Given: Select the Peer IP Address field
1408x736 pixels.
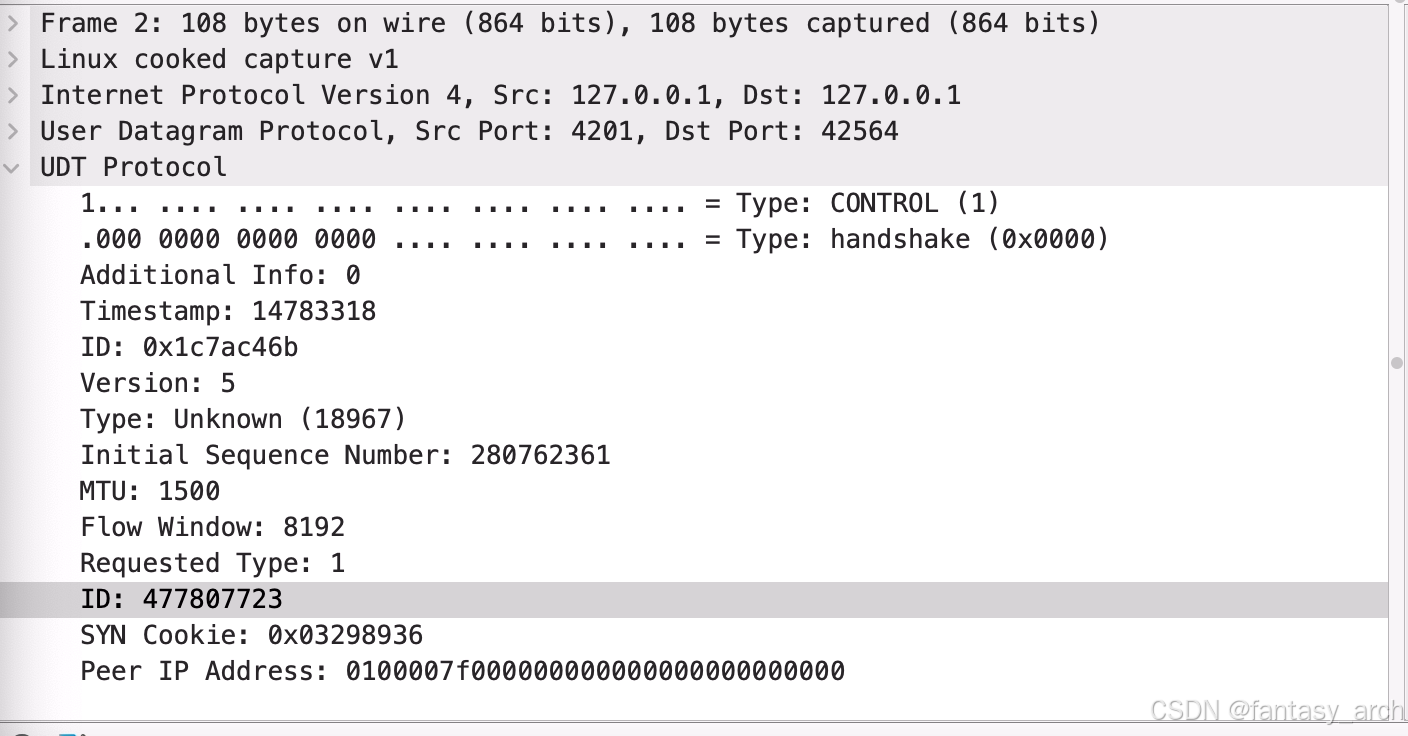Looking at the screenshot, I should 462,670.
